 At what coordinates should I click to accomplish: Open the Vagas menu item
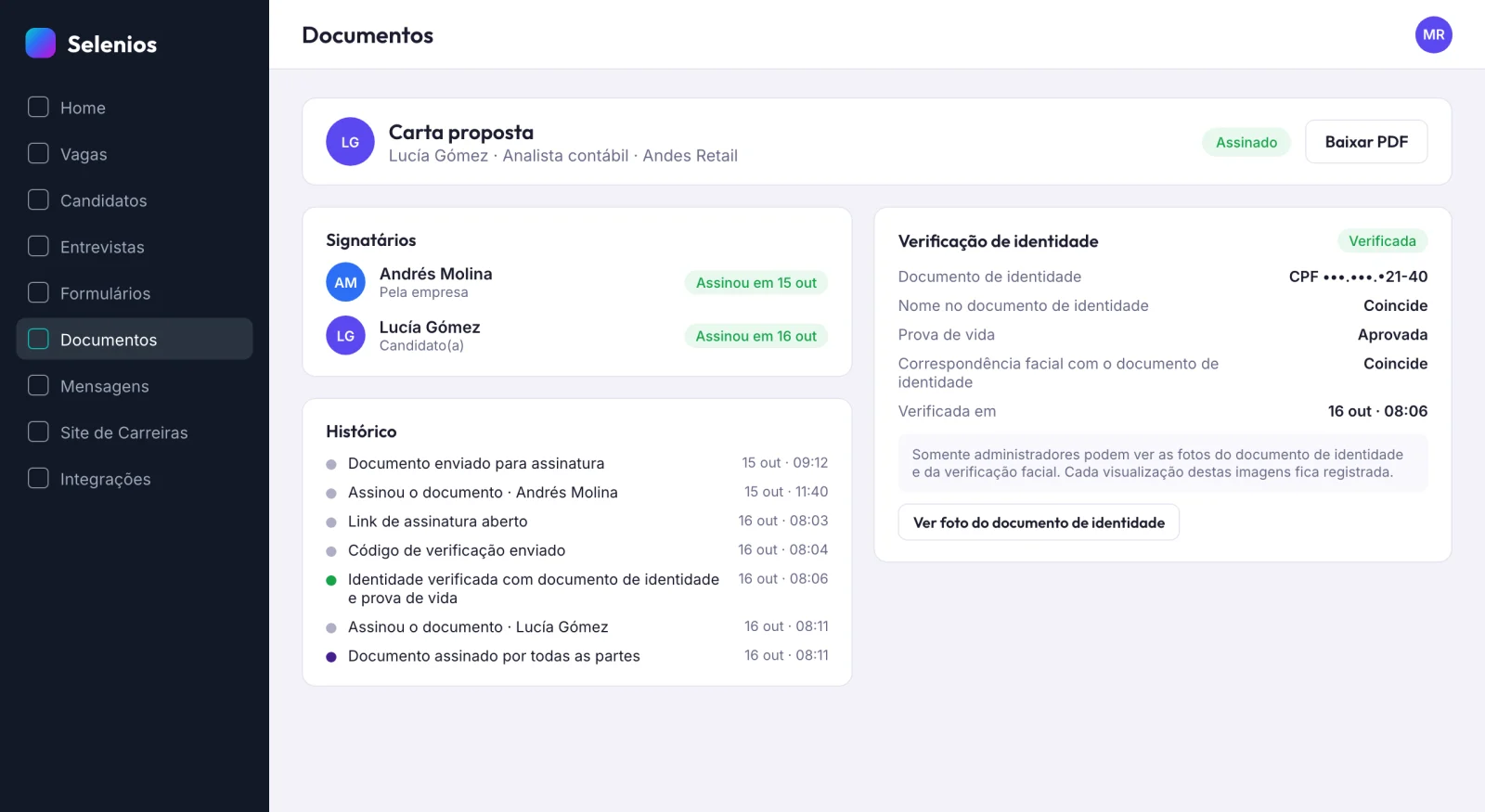click(x=135, y=154)
